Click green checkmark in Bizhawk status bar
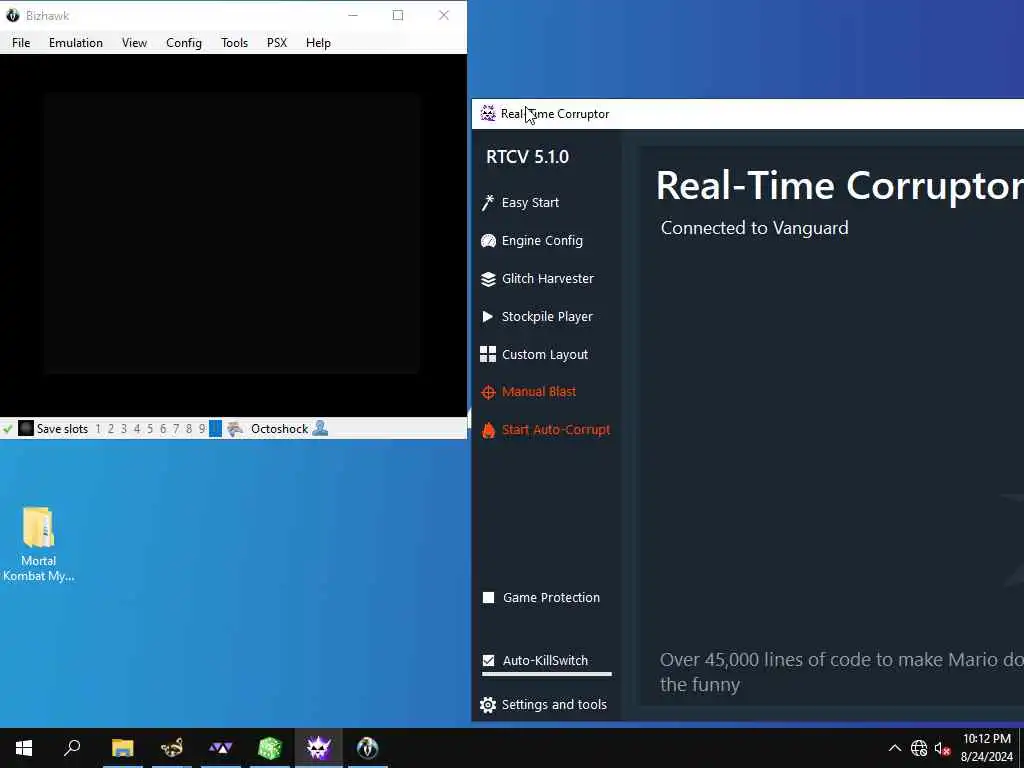The image size is (1024, 768). pyautogui.click(x=8, y=429)
